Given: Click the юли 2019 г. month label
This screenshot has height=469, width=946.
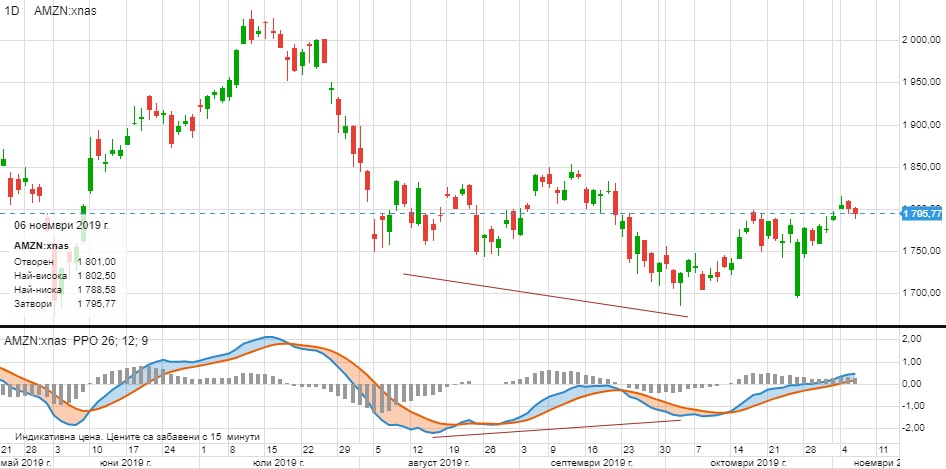Looking at the screenshot, I should tap(277, 462).
